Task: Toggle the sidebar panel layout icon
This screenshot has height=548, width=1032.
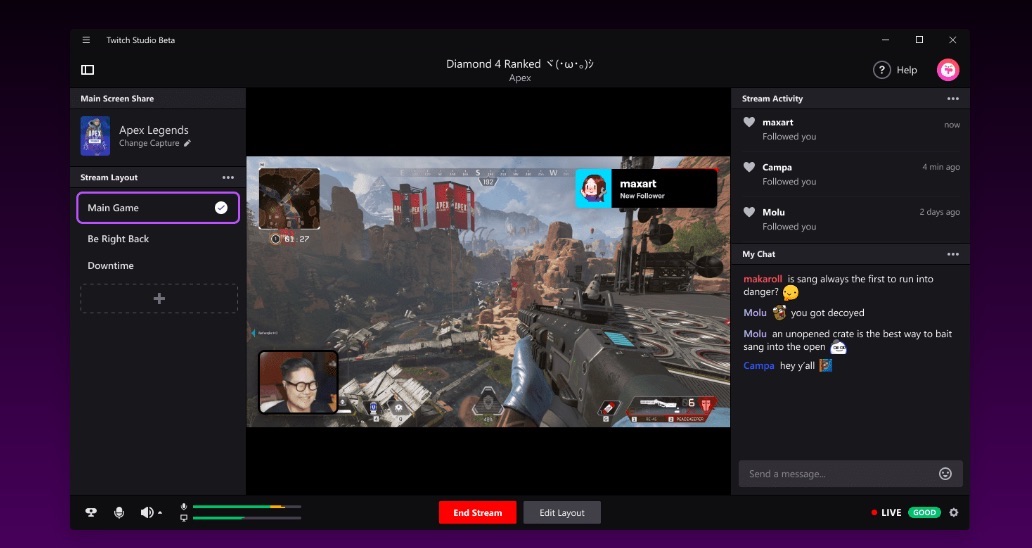Action: (88, 70)
